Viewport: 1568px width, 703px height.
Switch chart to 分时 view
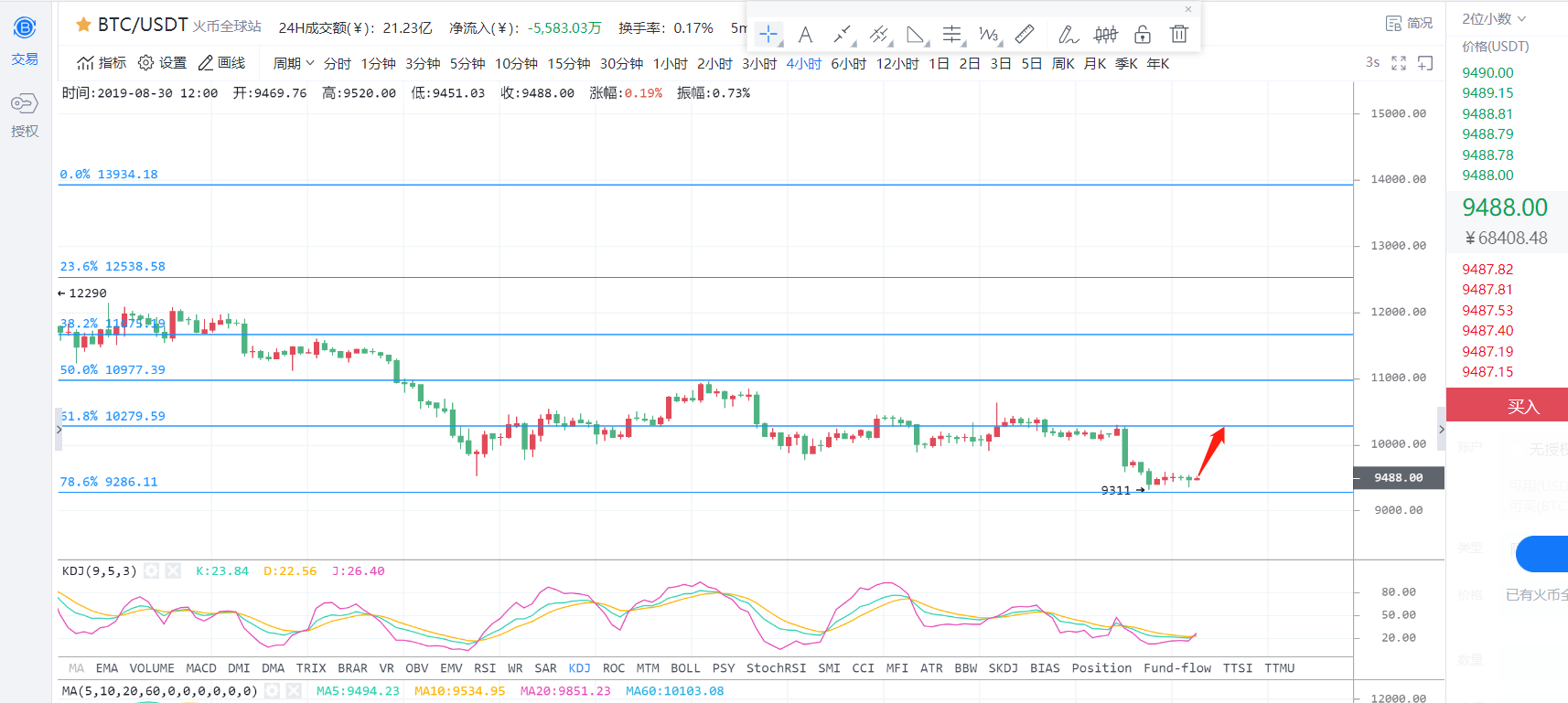pos(338,63)
